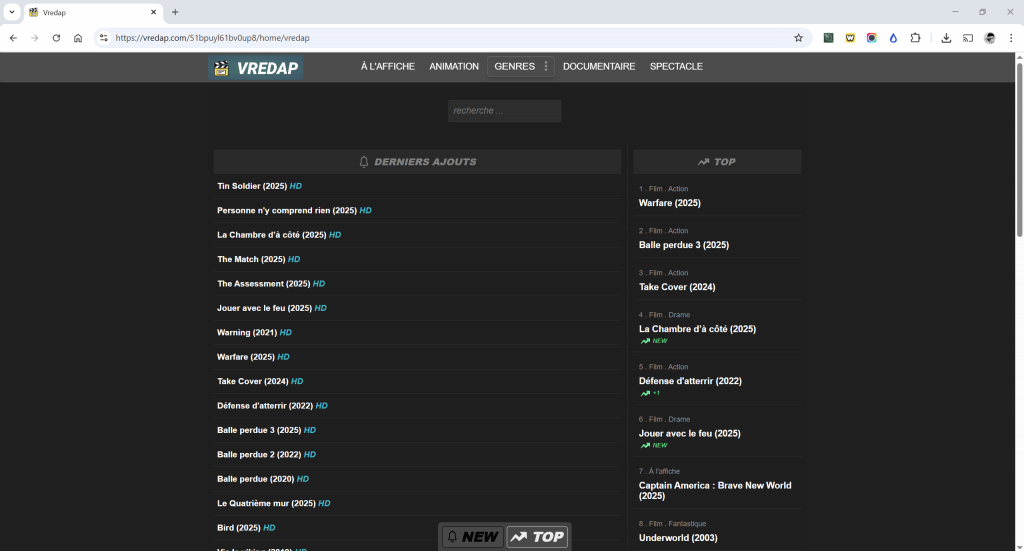
Task: Open the DOCUMENTAIRE menu item
Action: pos(599,67)
